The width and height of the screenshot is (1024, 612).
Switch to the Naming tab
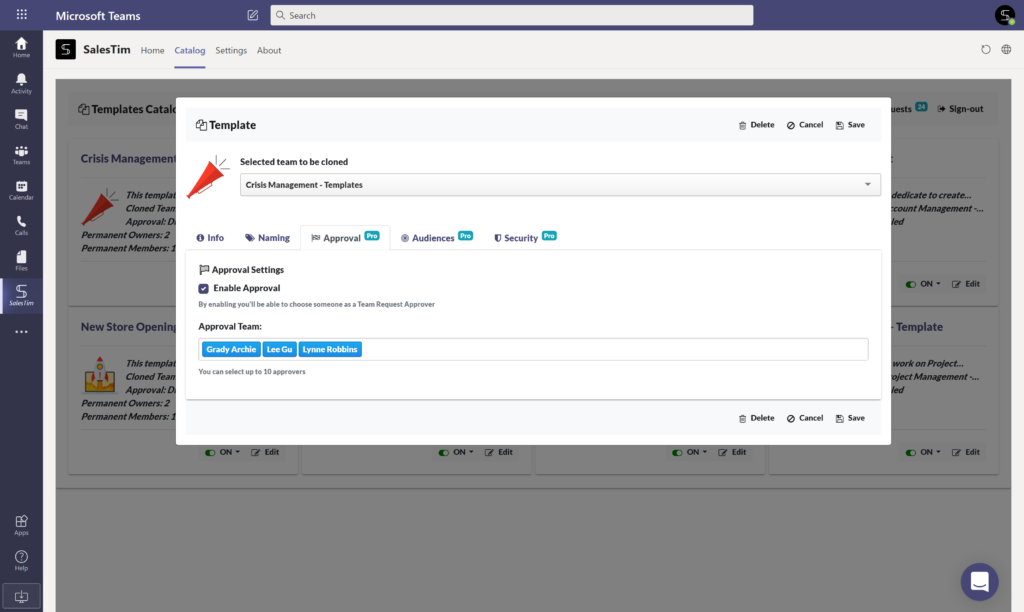(x=267, y=238)
